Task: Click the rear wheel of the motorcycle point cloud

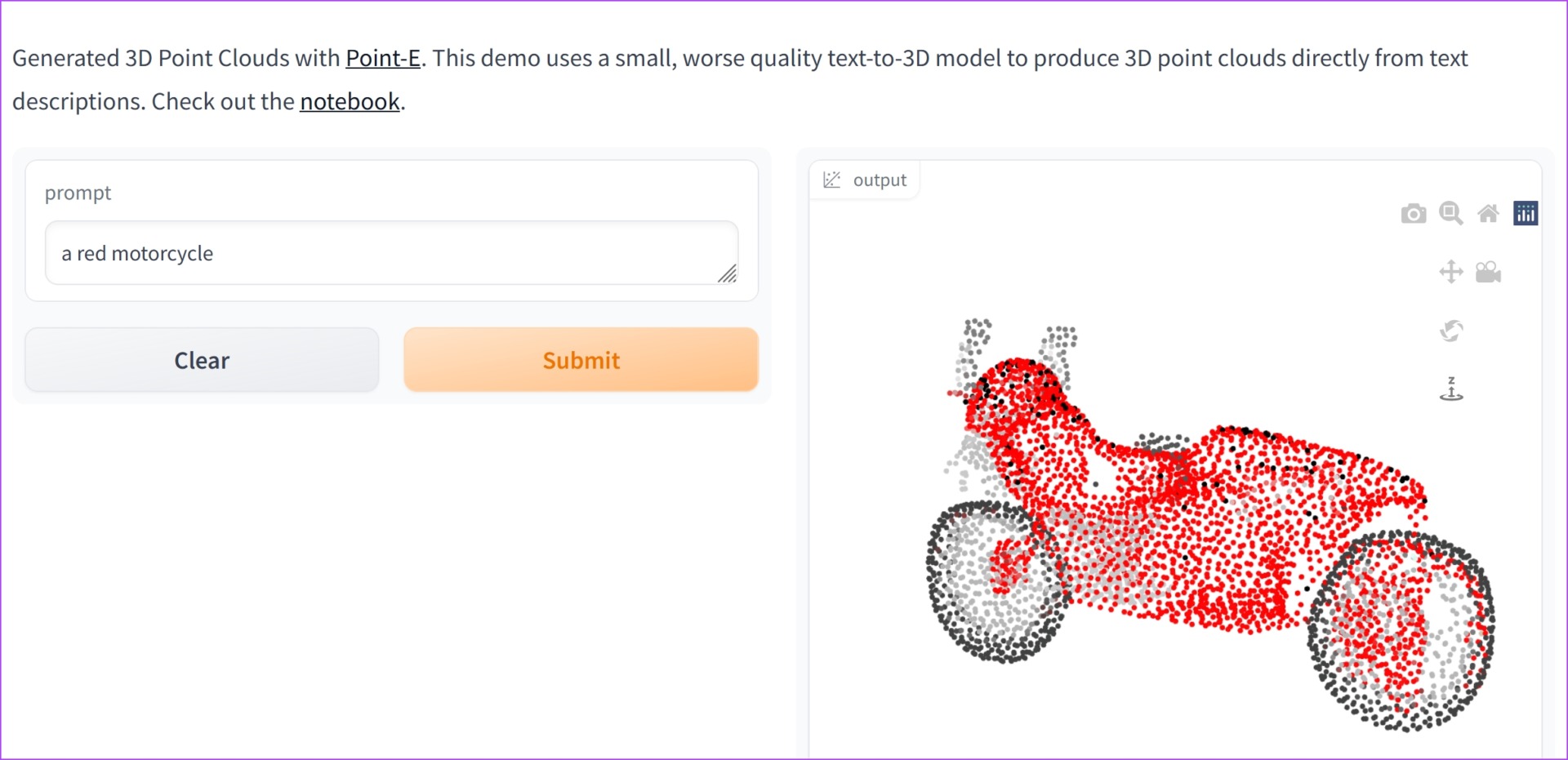Action: 1401,630
